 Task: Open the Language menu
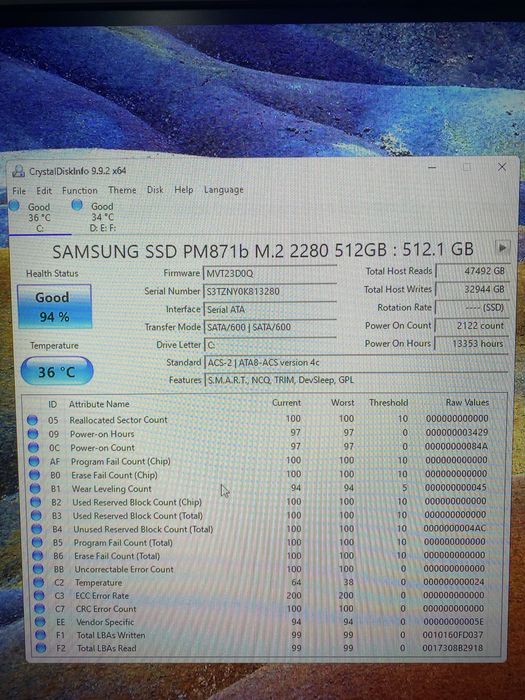pyautogui.click(x=224, y=190)
